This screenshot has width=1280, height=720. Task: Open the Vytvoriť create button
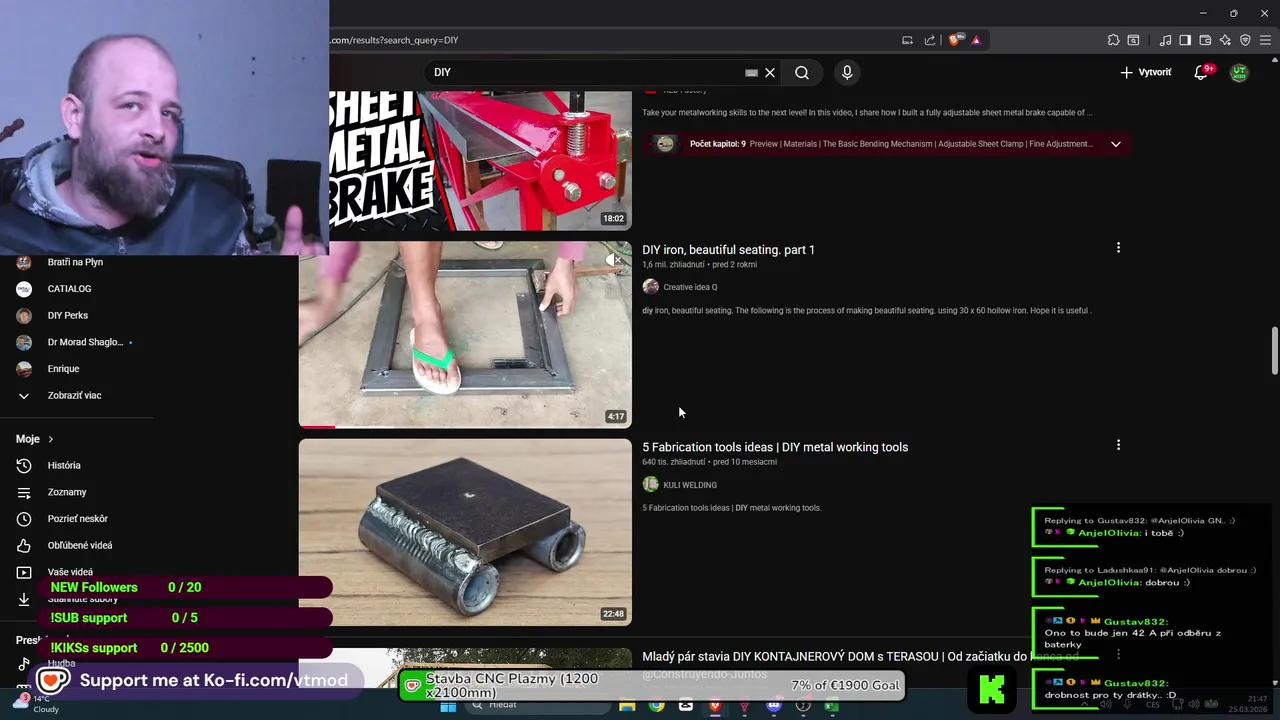pyautogui.click(x=1146, y=72)
